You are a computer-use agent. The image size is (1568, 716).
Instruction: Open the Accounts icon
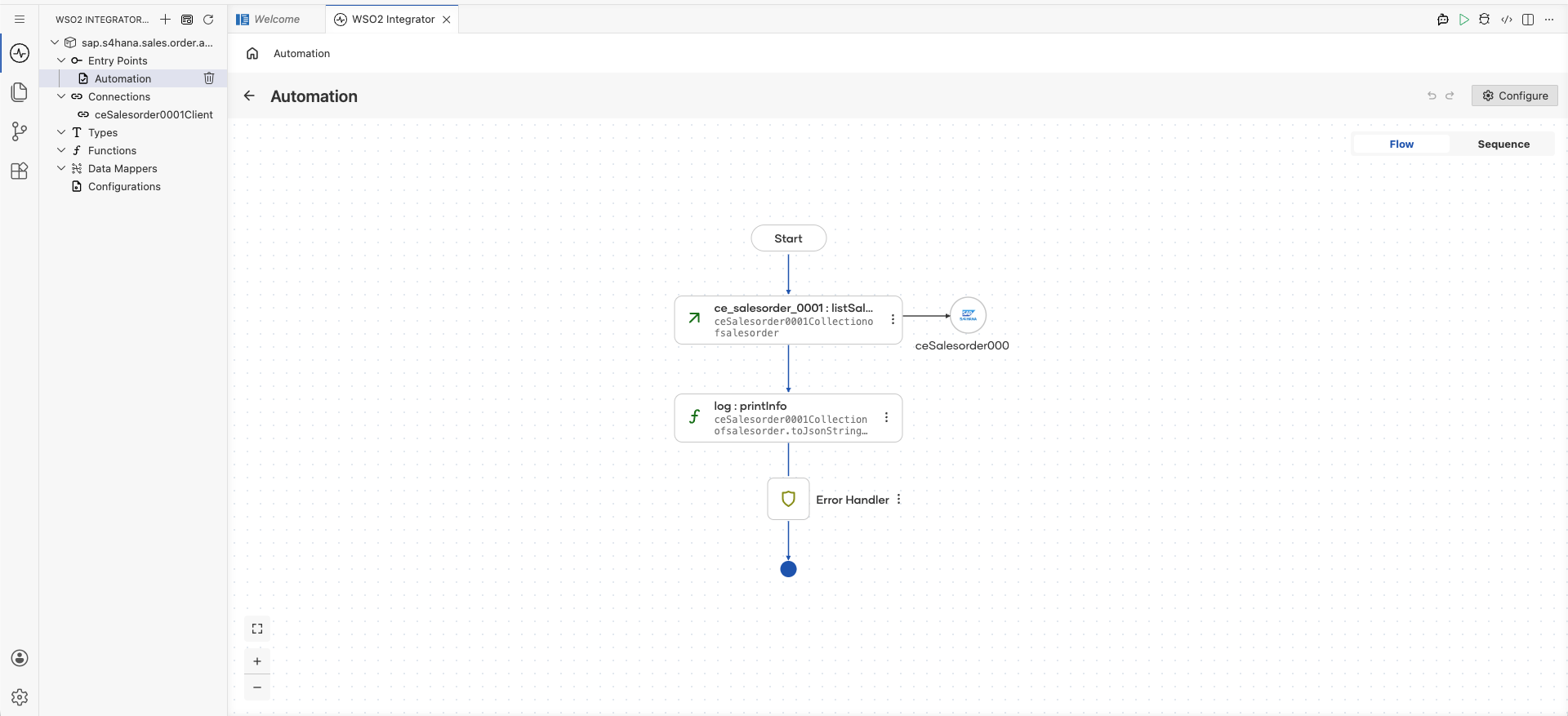20,658
